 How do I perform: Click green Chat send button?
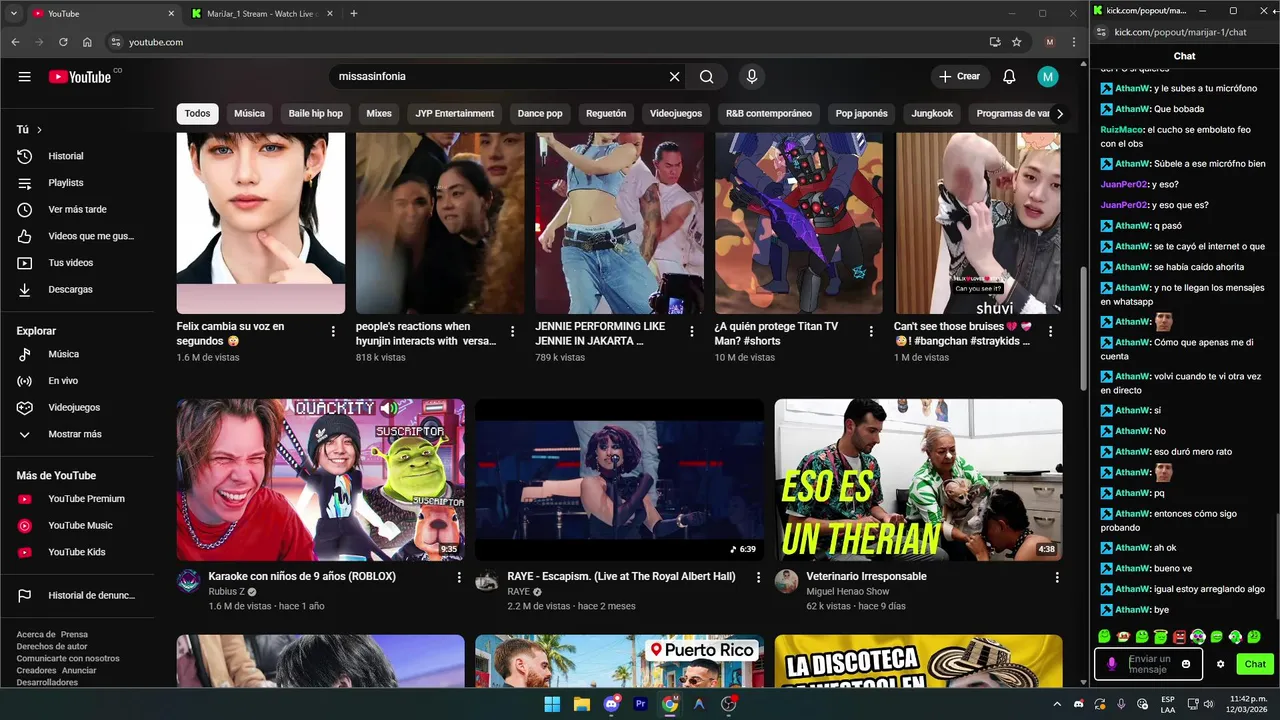pyautogui.click(x=1255, y=664)
